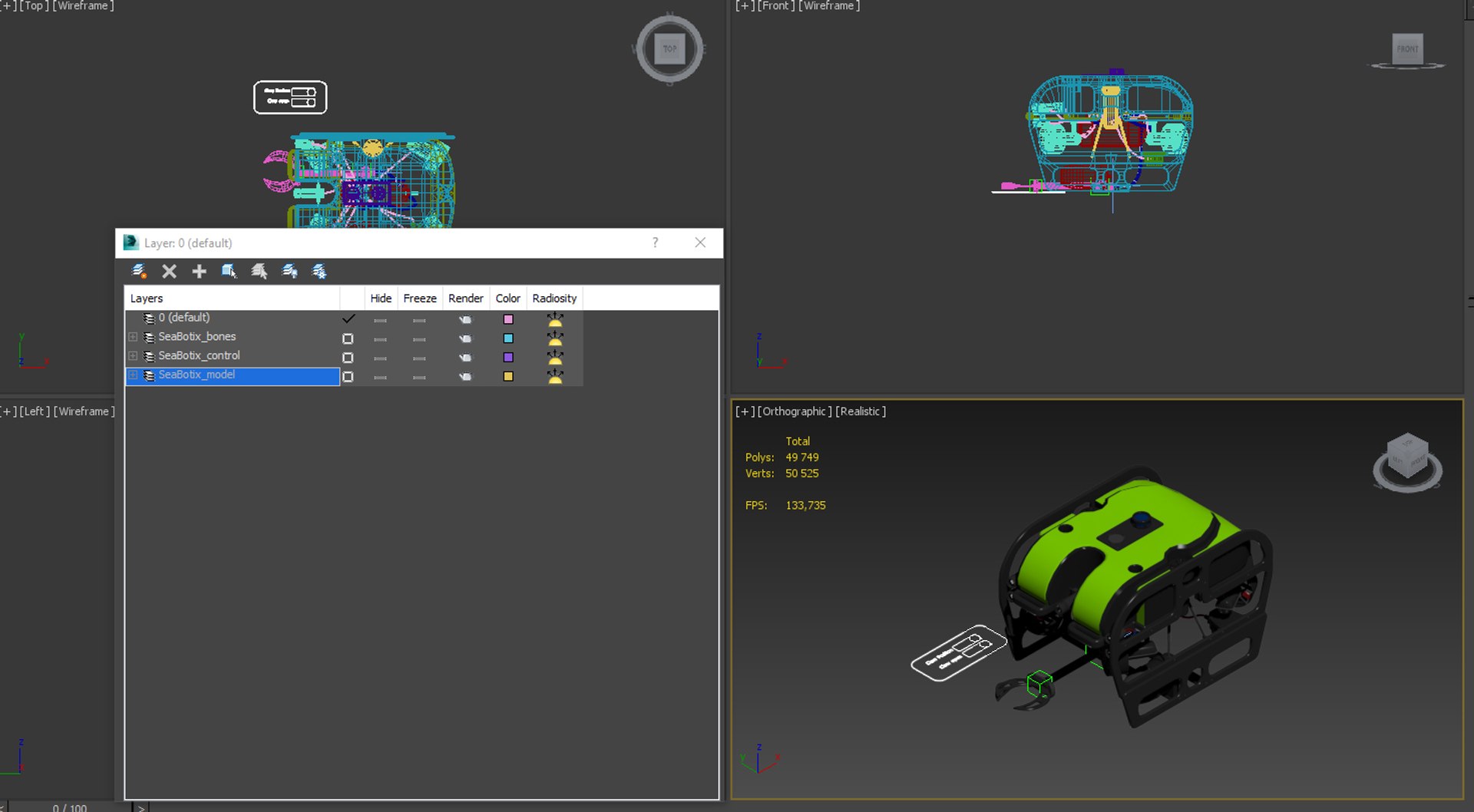Sort by the Layers column header
The height and width of the screenshot is (812, 1474).
[x=232, y=299]
